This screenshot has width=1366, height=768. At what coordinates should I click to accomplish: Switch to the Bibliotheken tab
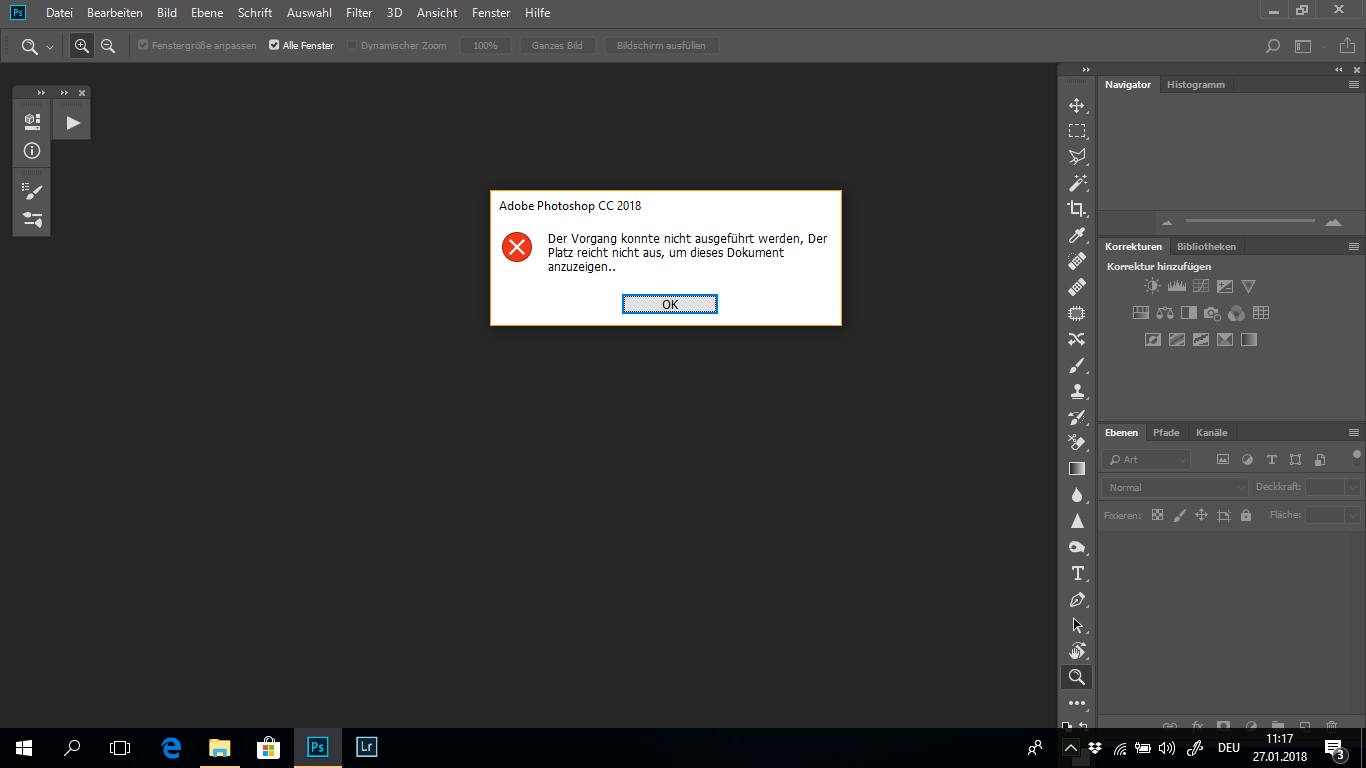[x=1206, y=247]
